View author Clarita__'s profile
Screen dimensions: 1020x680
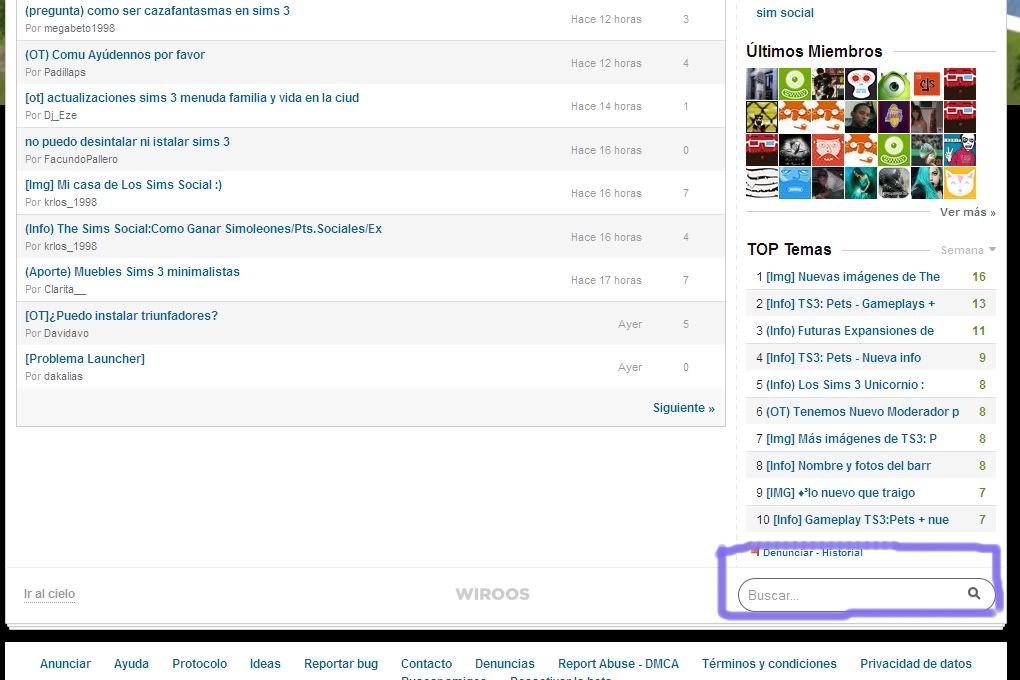(65, 290)
